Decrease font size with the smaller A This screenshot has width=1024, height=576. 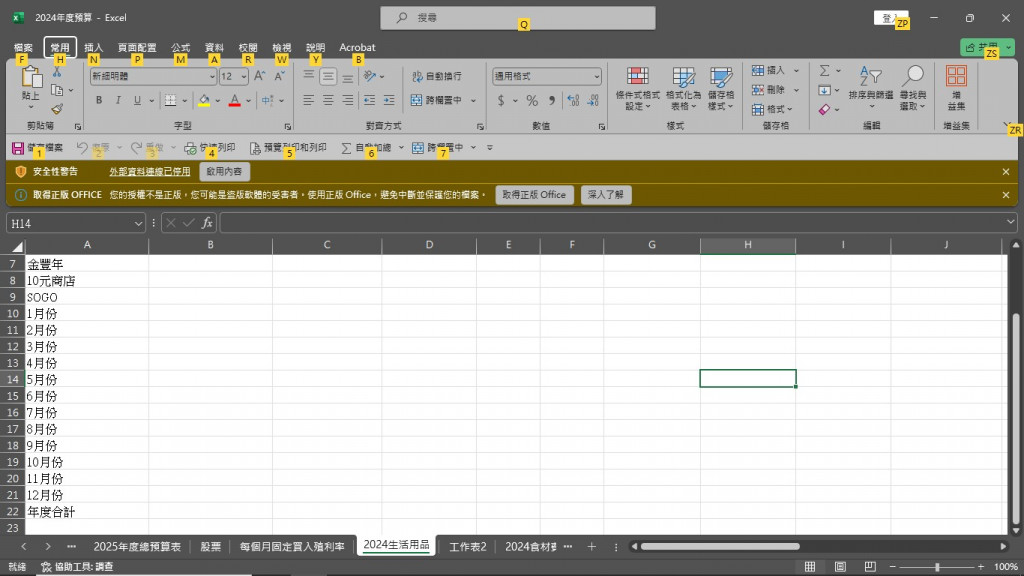click(x=280, y=76)
